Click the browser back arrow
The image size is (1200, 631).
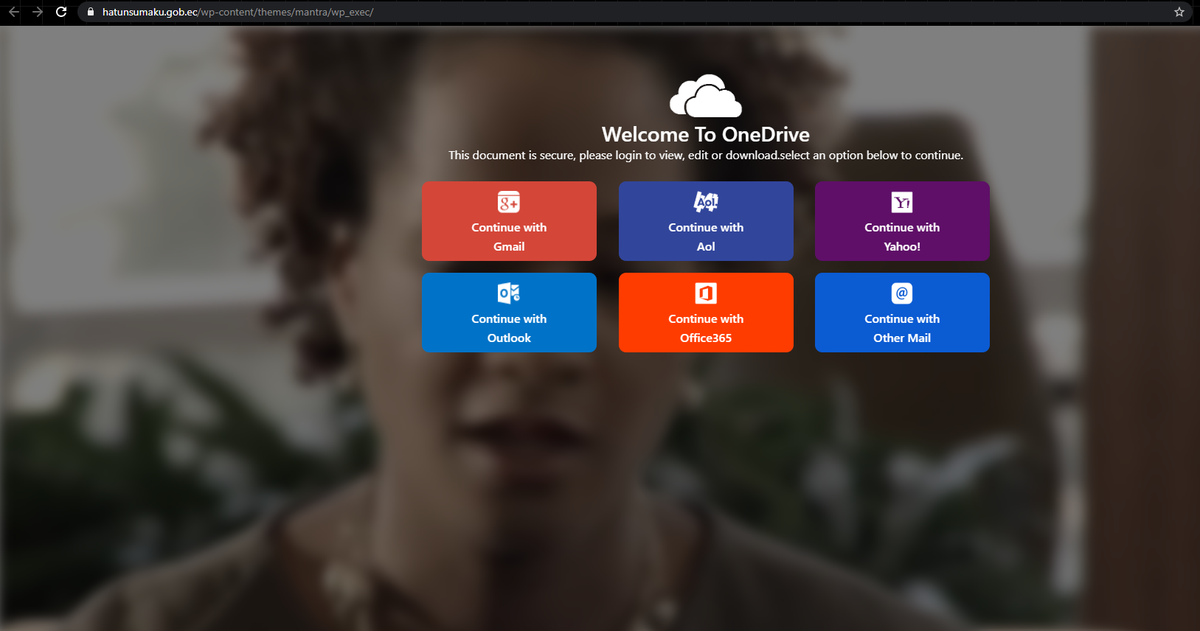tap(13, 12)
